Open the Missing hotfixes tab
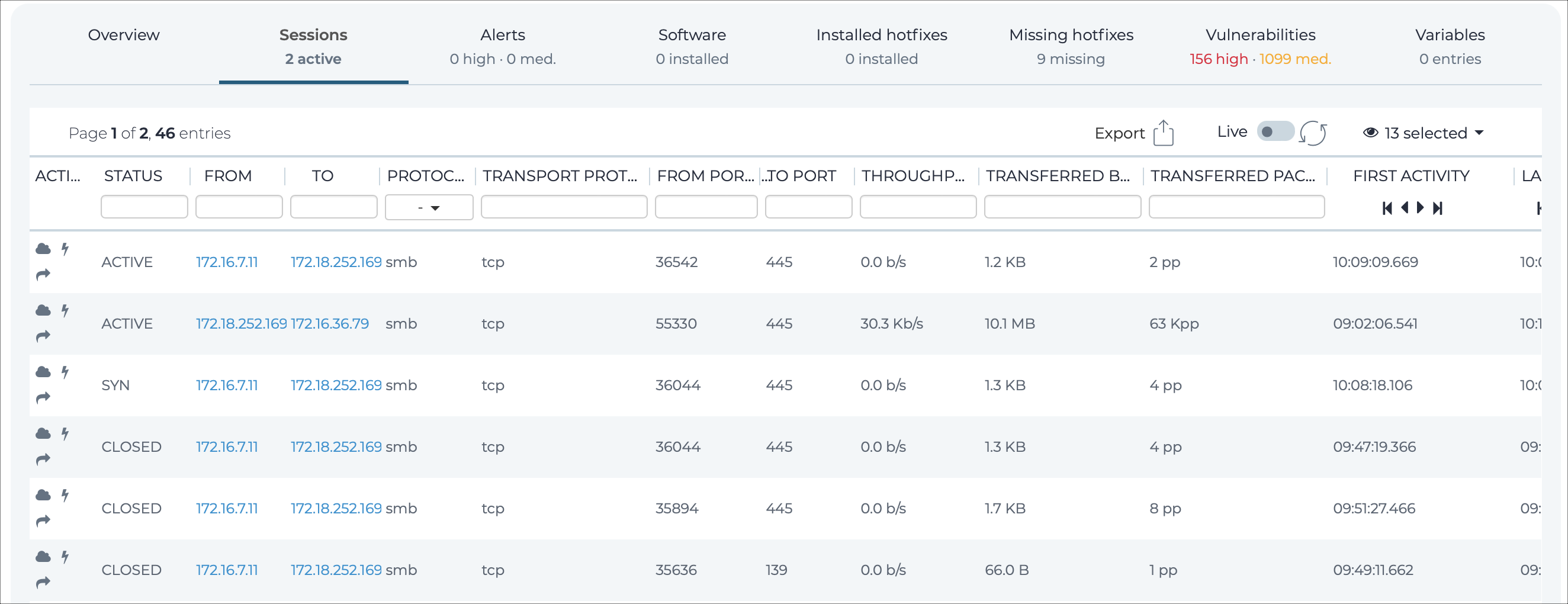The width and height of the screenshot is (1568, 604). point(1071,46)
